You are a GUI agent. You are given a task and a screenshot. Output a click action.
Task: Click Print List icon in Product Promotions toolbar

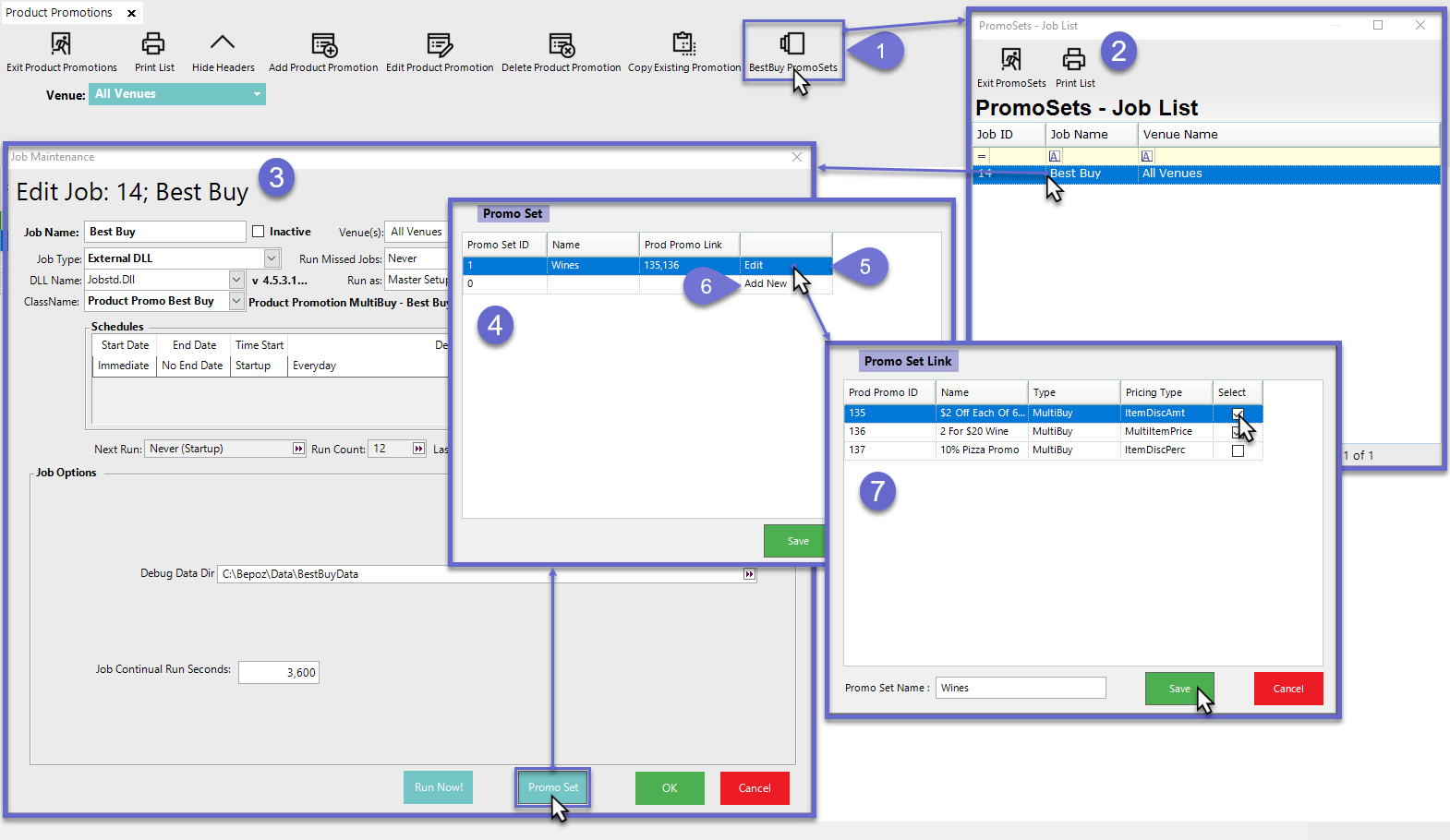tap(153, 43)
